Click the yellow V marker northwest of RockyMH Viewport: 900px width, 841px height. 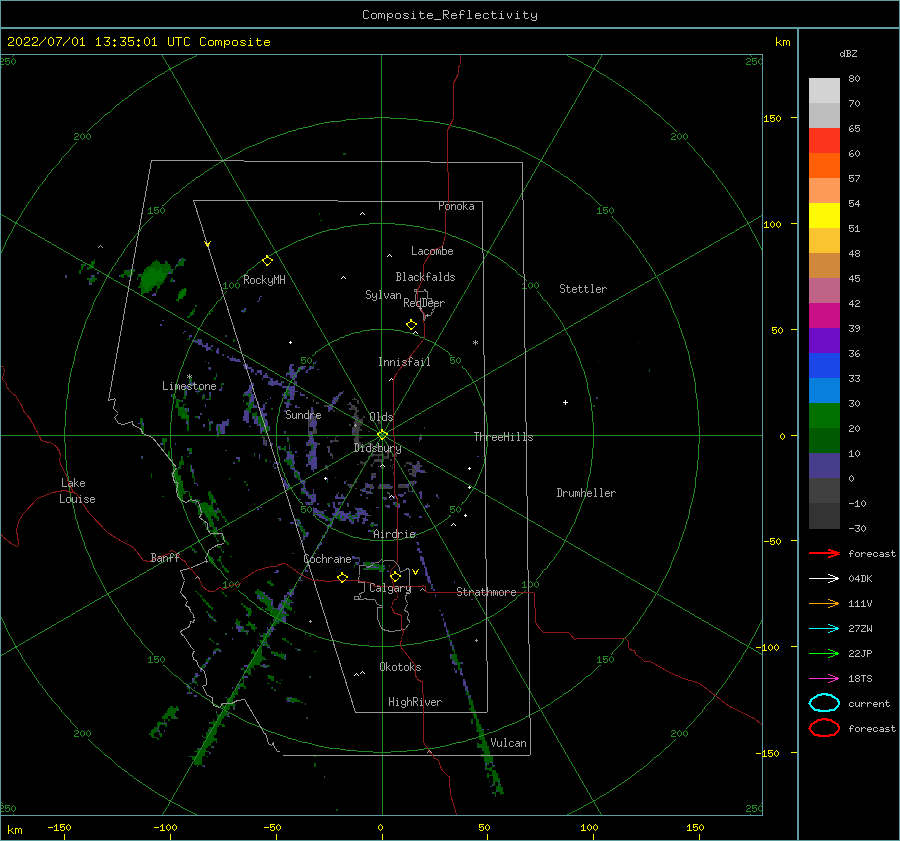208,244
